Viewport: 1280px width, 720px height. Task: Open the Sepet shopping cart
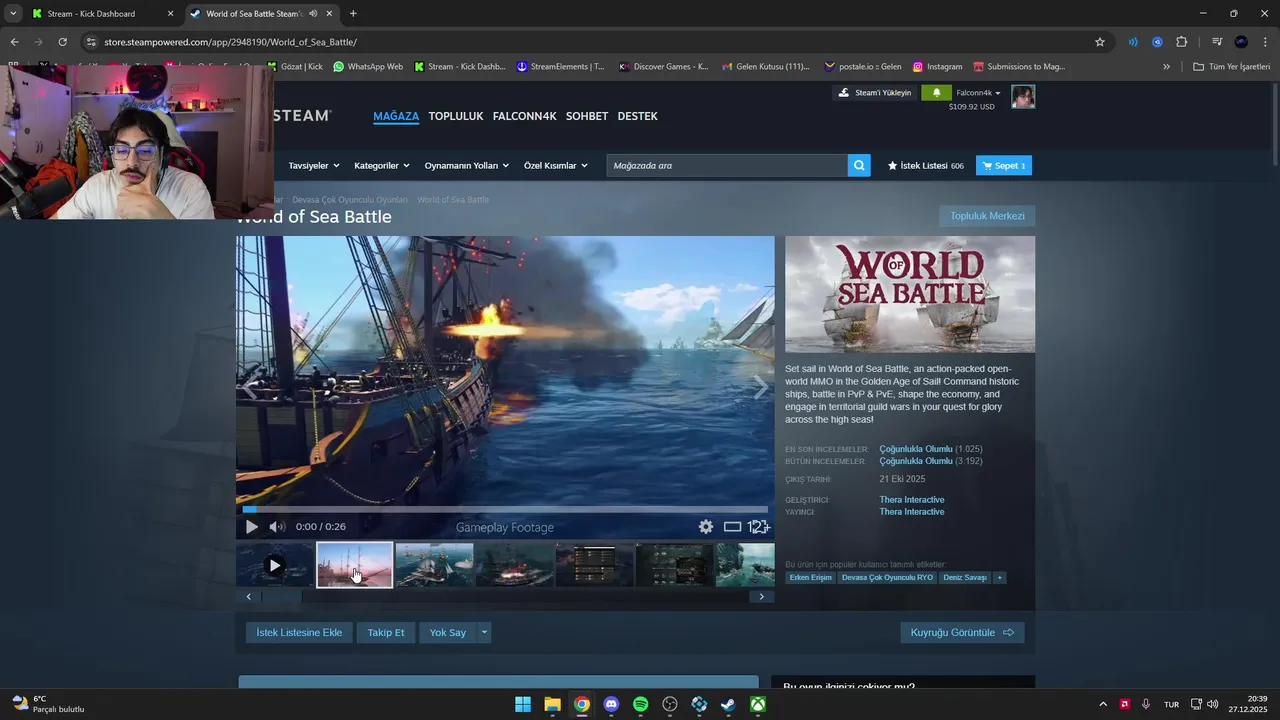click(1004, 166)
